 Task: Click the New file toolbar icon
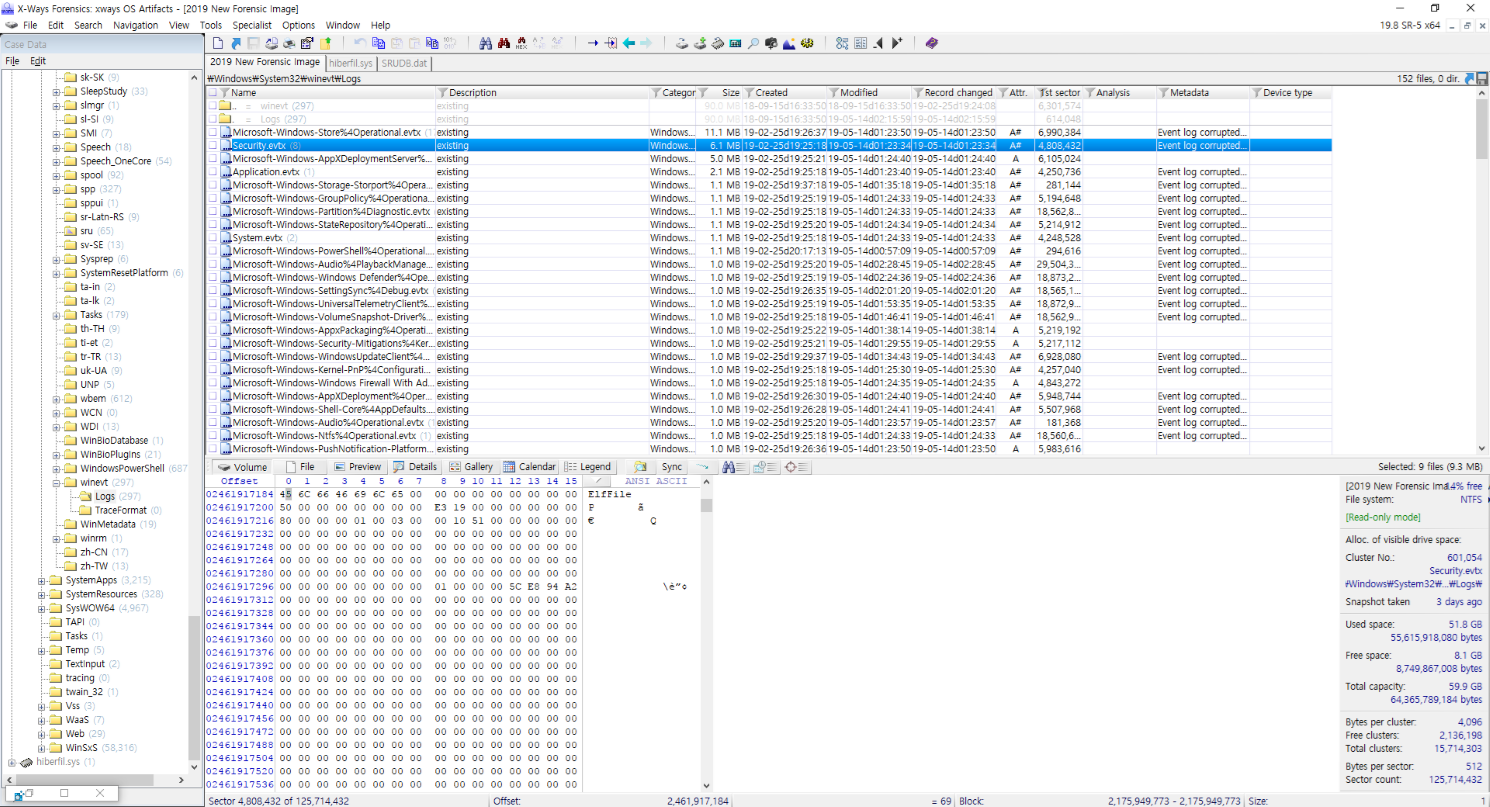[217, 43]
